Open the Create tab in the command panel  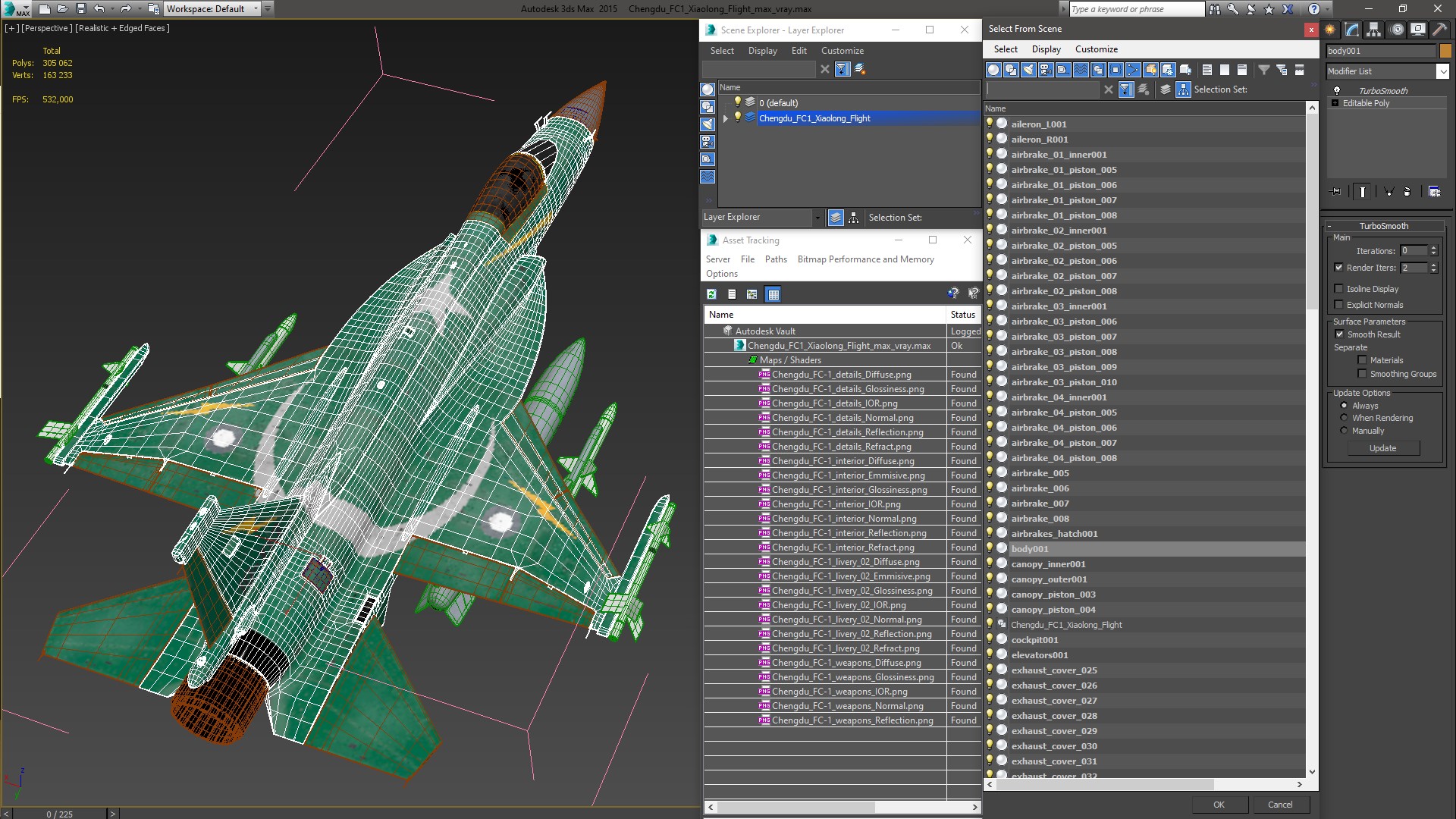tap(1330, 30)
